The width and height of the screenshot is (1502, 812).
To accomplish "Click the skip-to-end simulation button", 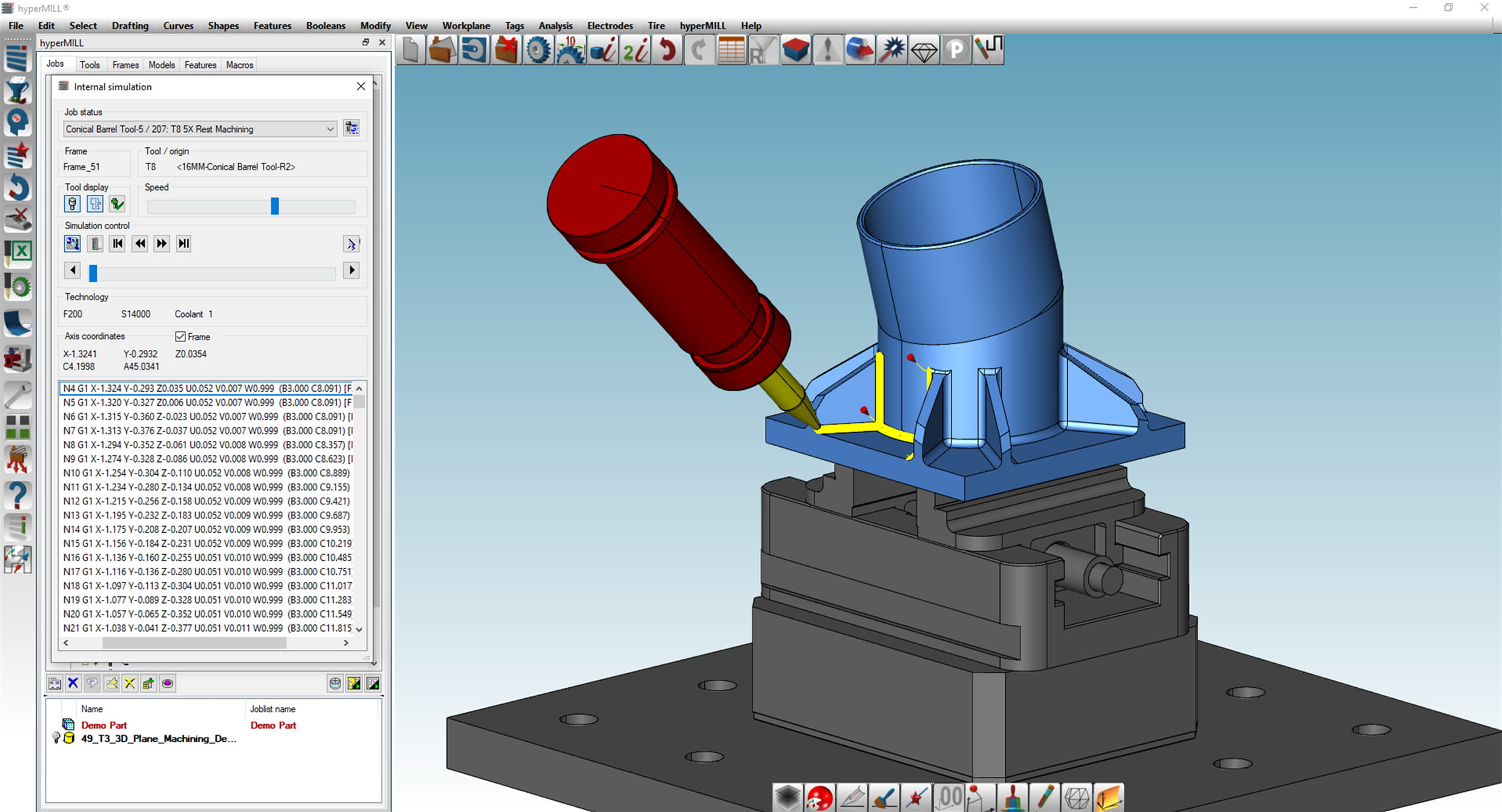I will pyautogui.click(x=184, y=243).
